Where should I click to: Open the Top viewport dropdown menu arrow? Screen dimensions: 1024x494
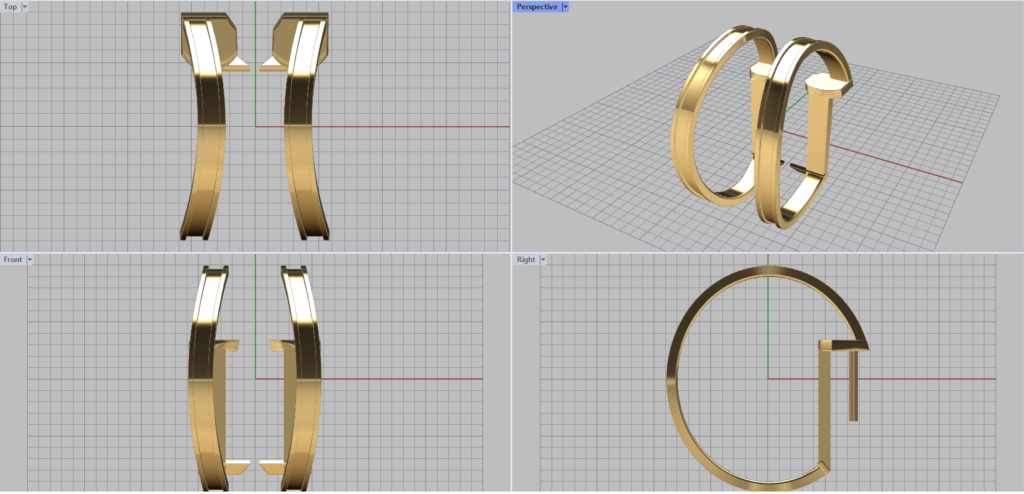click(x=24, y=7)
